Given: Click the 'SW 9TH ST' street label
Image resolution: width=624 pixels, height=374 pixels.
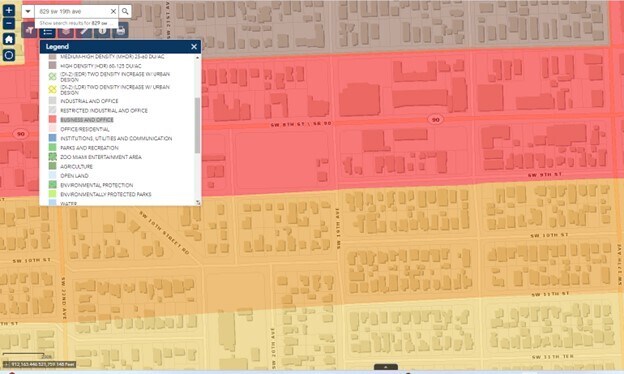Looking at the screenshot, I should (x=545, y=175).
